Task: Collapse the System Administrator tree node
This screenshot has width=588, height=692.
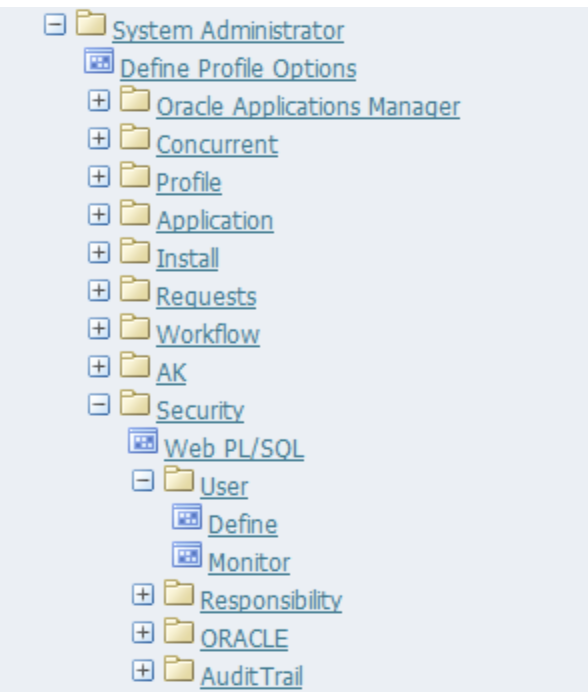Action: (55, 24)
